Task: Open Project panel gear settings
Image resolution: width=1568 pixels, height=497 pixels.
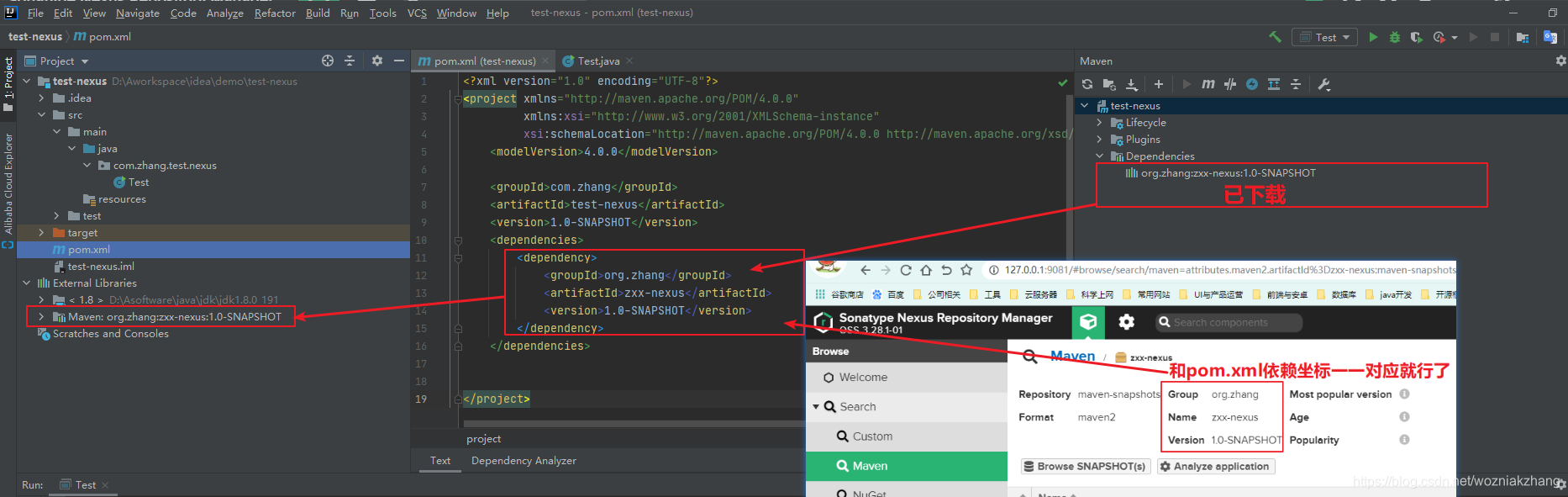Action: pyautogui.click(x=377, y=61)
